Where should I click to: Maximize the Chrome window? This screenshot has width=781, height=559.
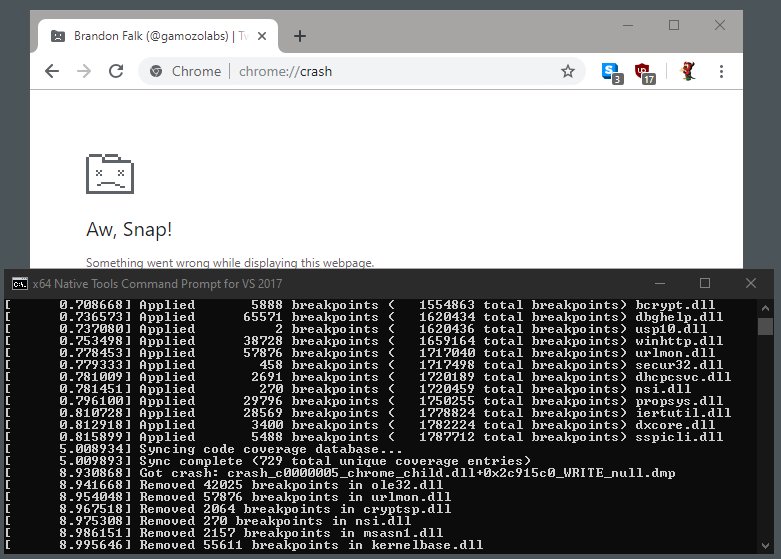coord(674,25)
